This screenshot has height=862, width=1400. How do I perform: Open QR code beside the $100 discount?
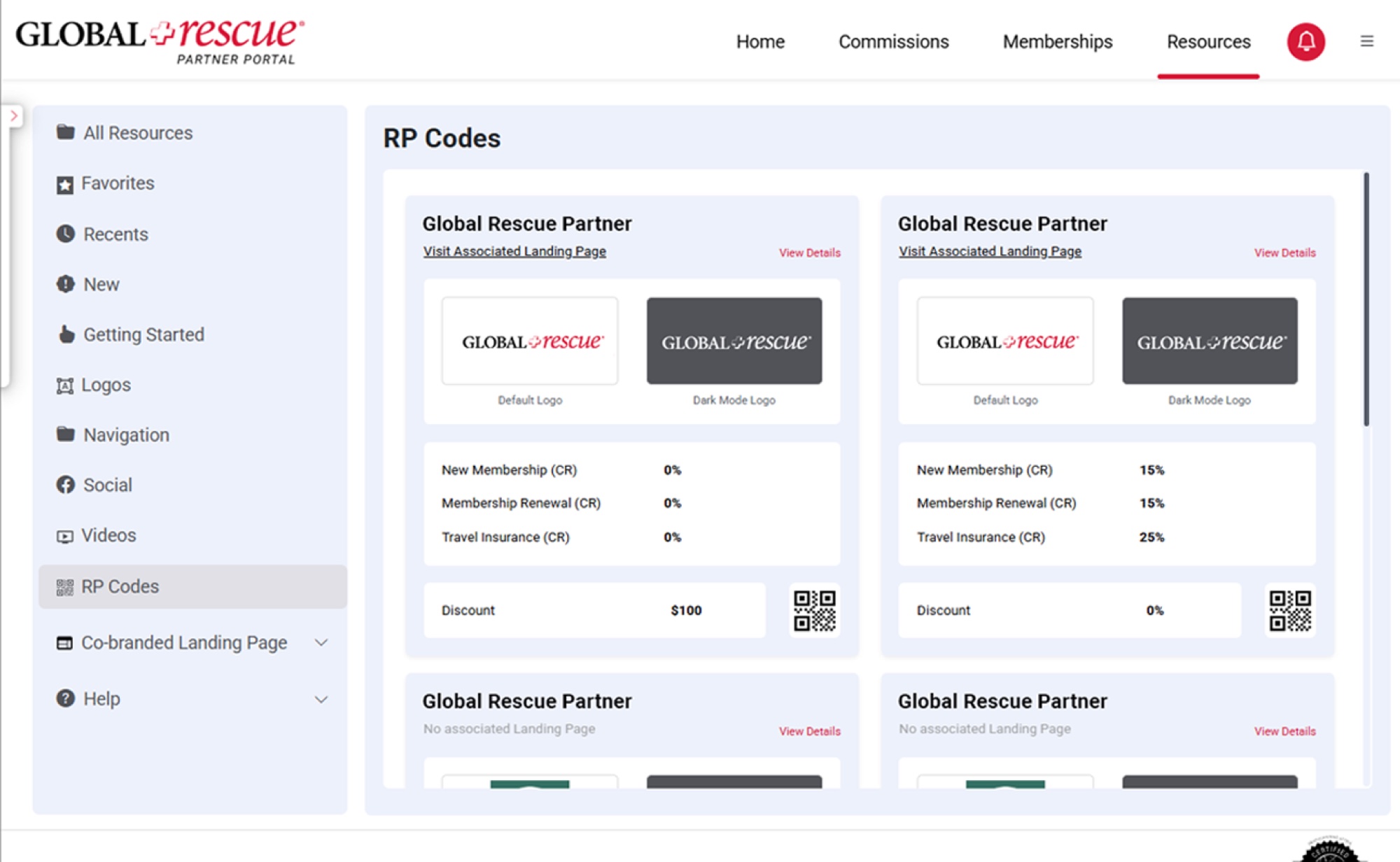pos(815,610)
